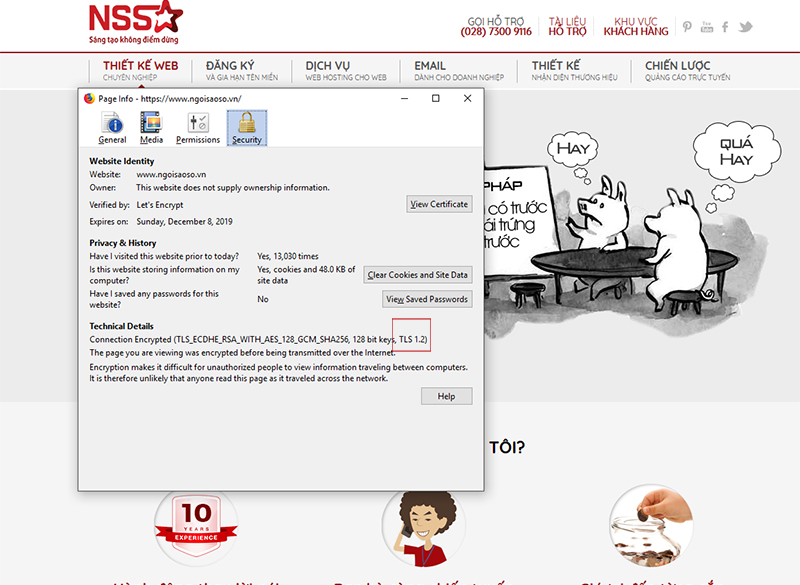Click the Help button in dialog

click(x=446, y=396)
